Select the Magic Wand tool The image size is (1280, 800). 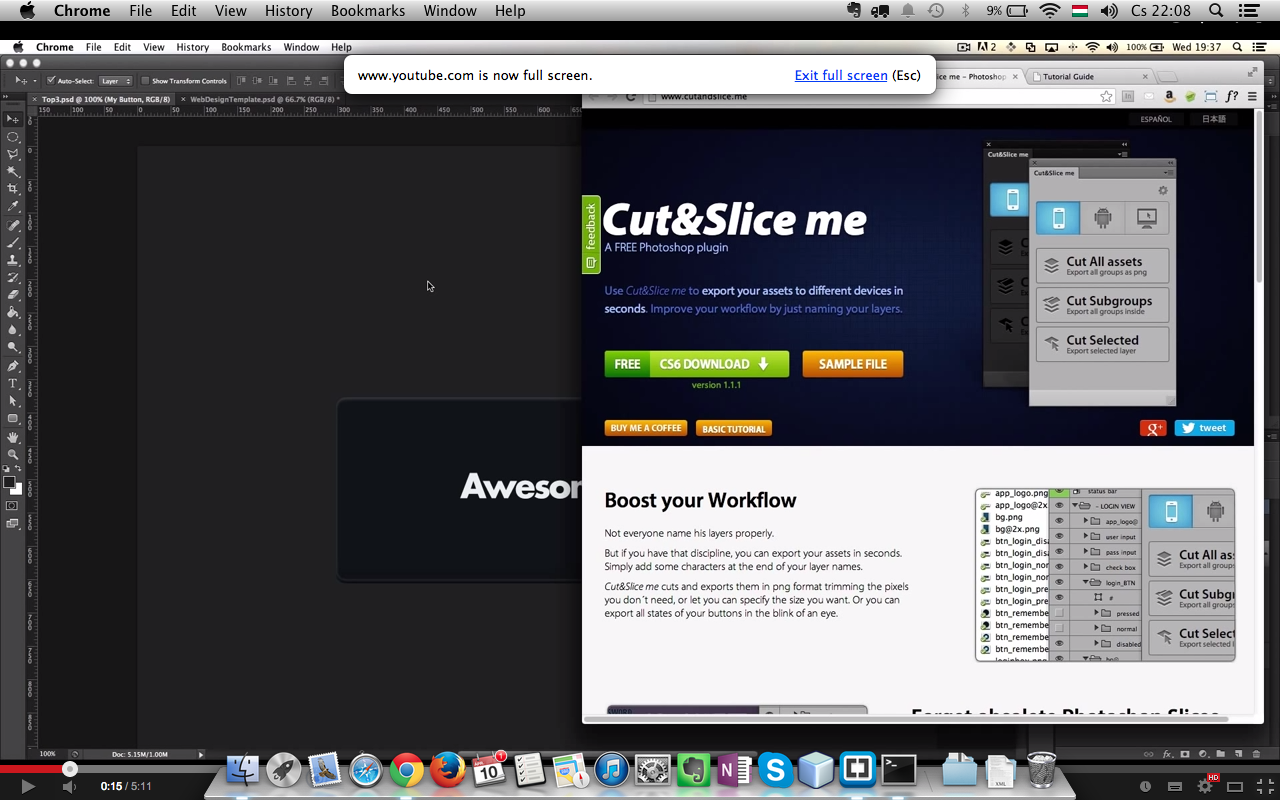[13, 171]
